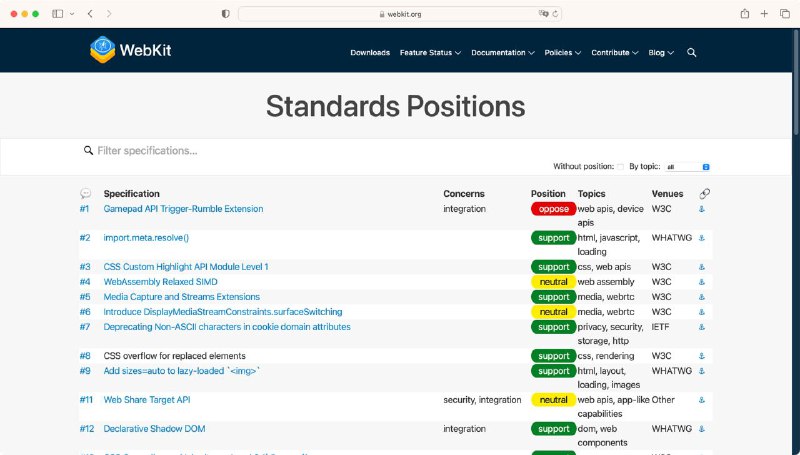Image resolution: width=800 pixels, height=455 pixels.
Task: Open Deprecating Non-ASCII characters cookie link
Action: (x=227, y=326)
